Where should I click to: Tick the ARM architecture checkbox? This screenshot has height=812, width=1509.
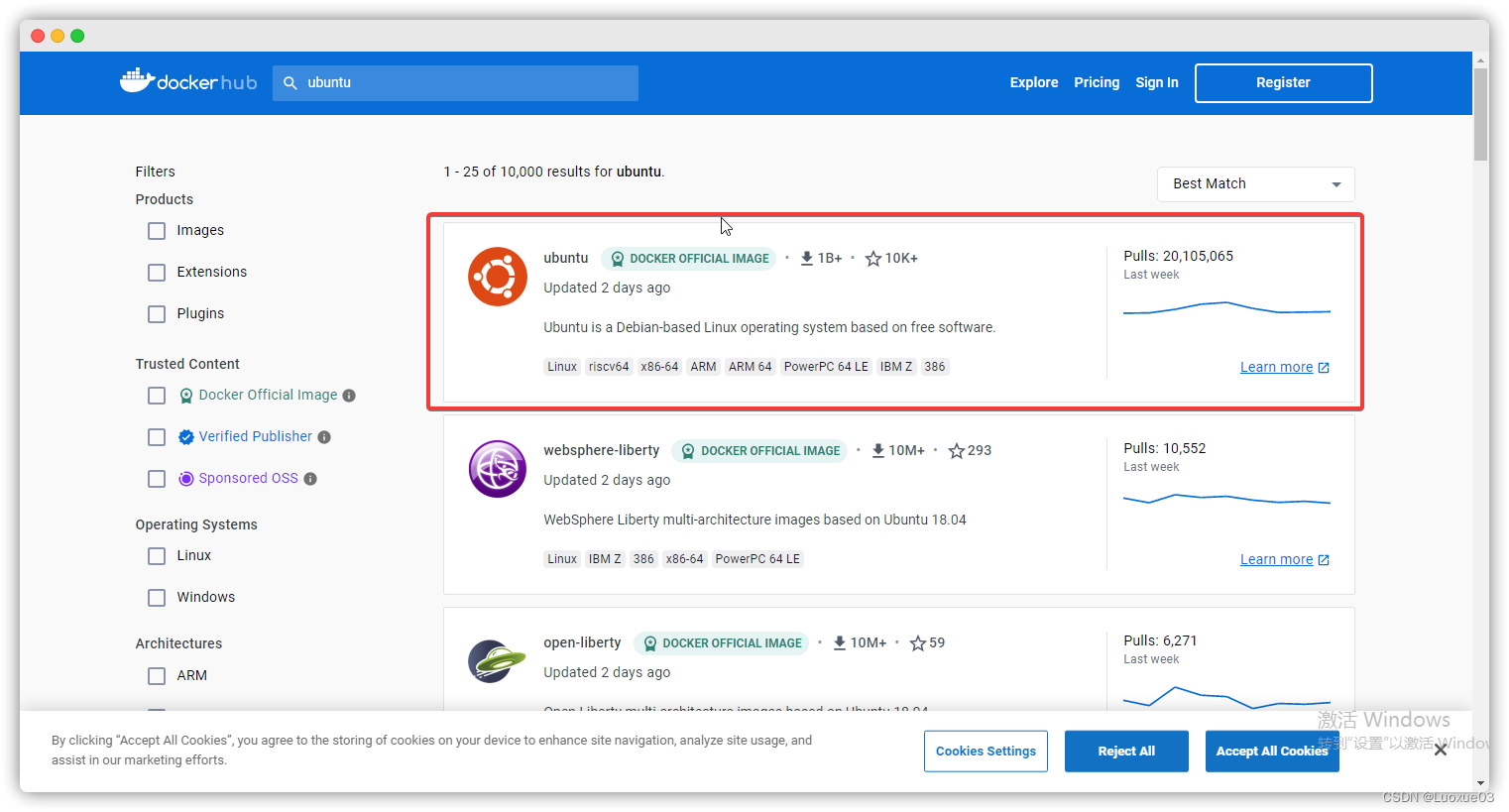(157, 676)
